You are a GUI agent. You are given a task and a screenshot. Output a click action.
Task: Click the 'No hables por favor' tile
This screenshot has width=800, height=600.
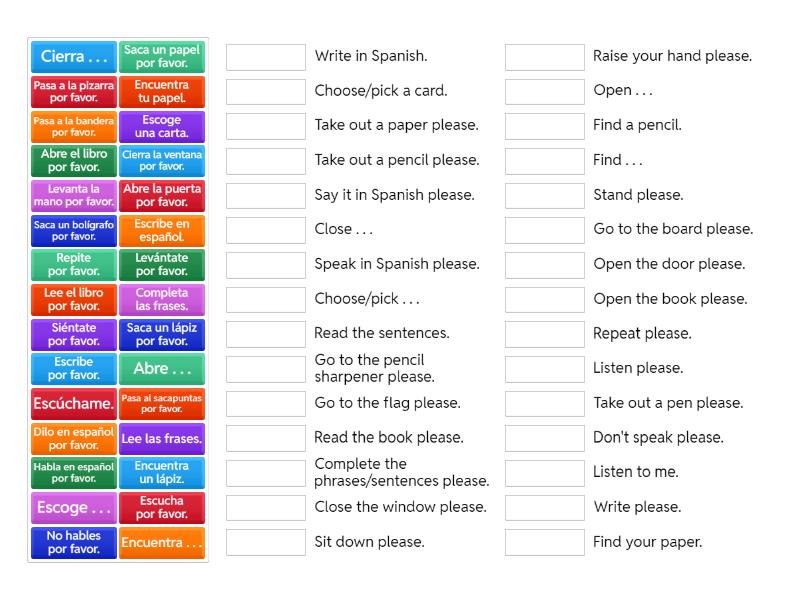click(x=73, y=543)
